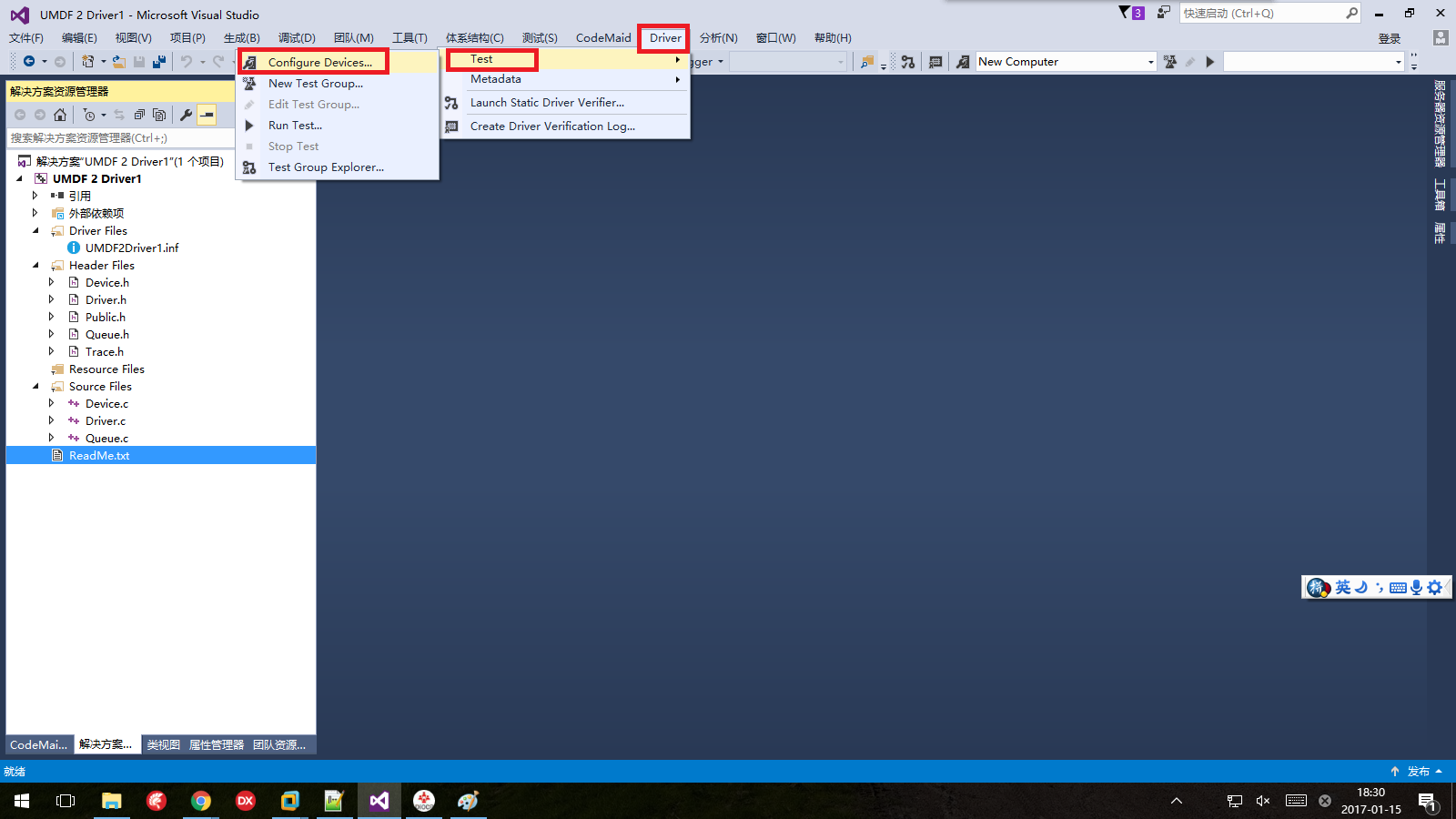This screenshot has height=819, width=1456.
Task: Open the CodeMaid menu
Action: click(x=603, y=37)
